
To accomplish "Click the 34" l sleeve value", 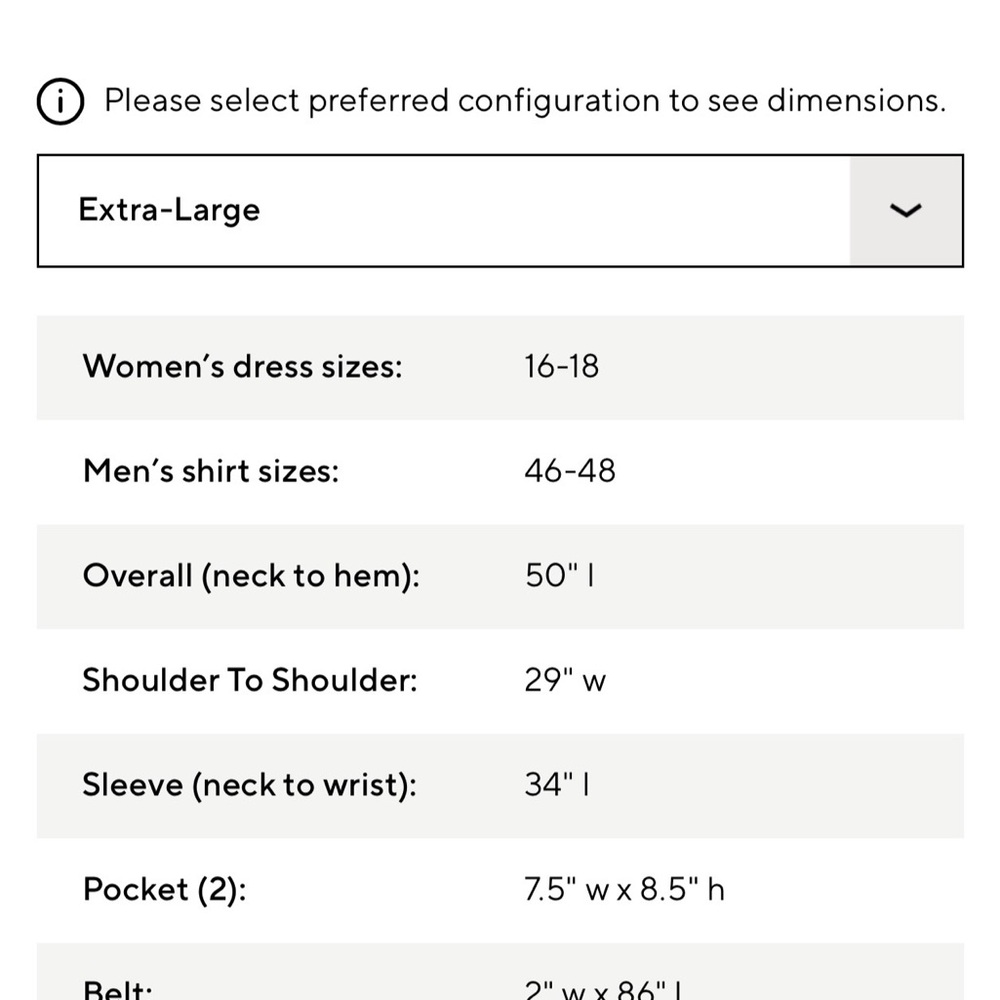I will [557, 784].
